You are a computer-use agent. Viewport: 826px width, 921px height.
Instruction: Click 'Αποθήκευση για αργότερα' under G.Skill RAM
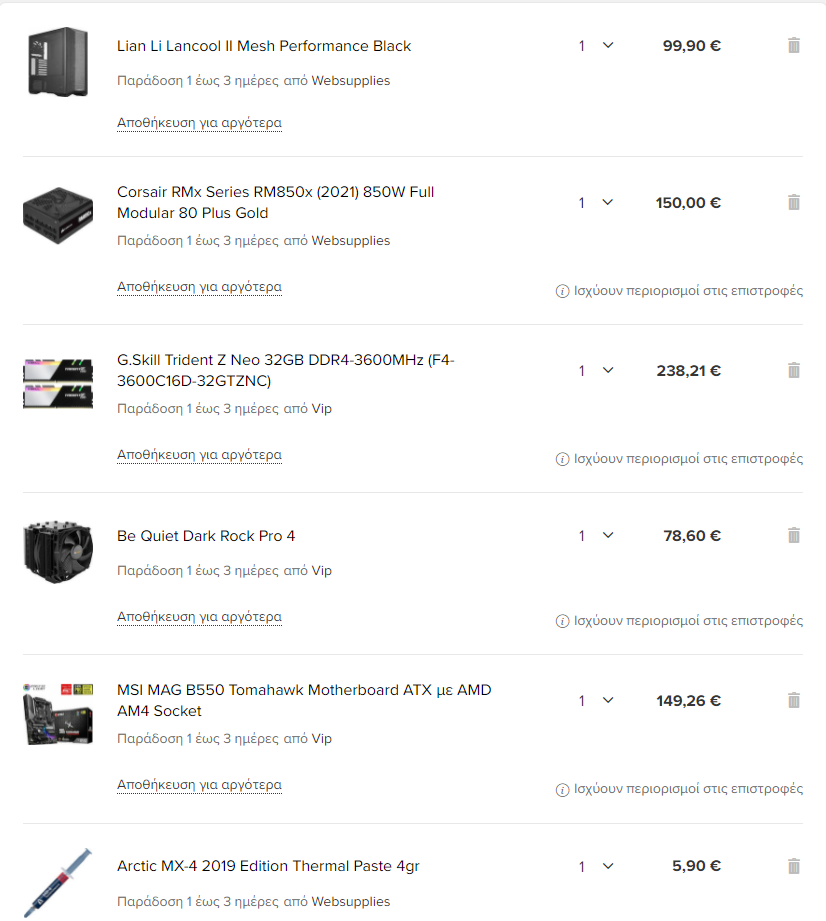(x=199, y=455)
